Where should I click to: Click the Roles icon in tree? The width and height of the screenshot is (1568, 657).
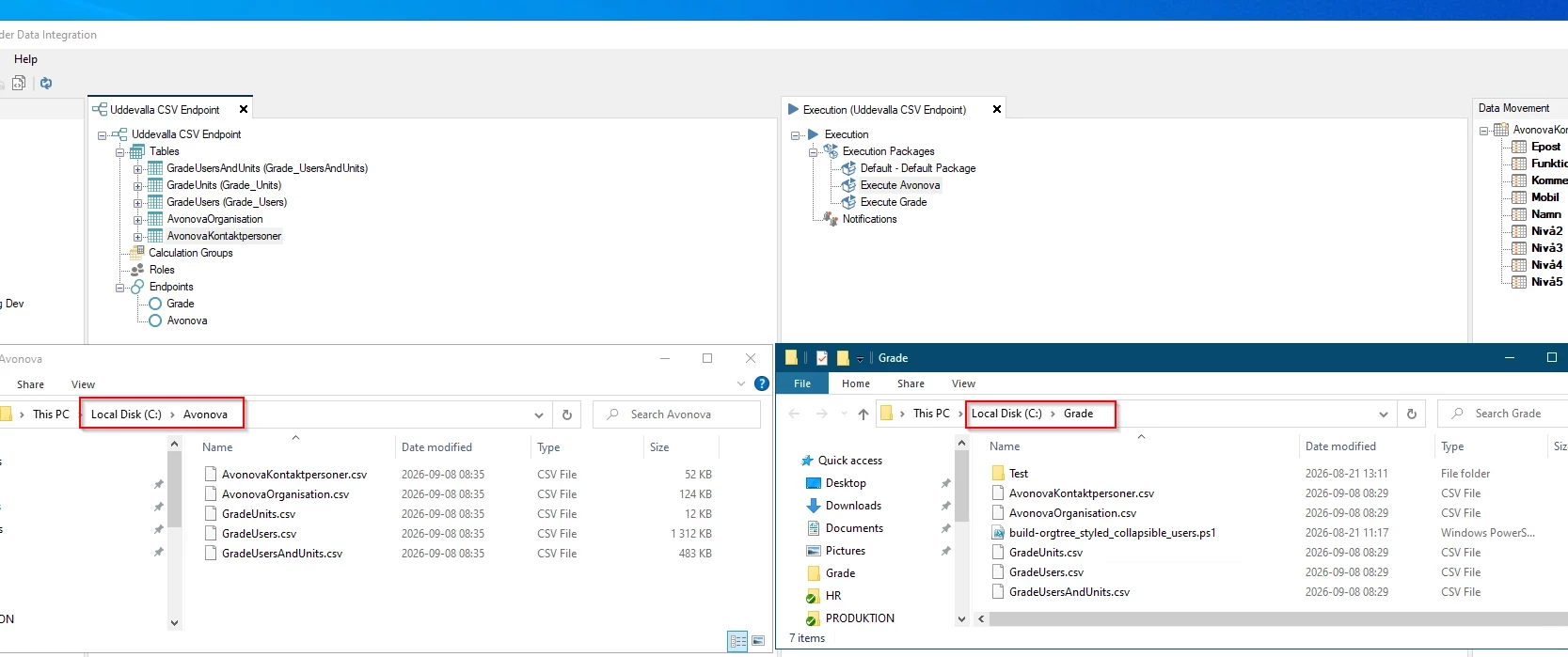[x=137, y=270]
